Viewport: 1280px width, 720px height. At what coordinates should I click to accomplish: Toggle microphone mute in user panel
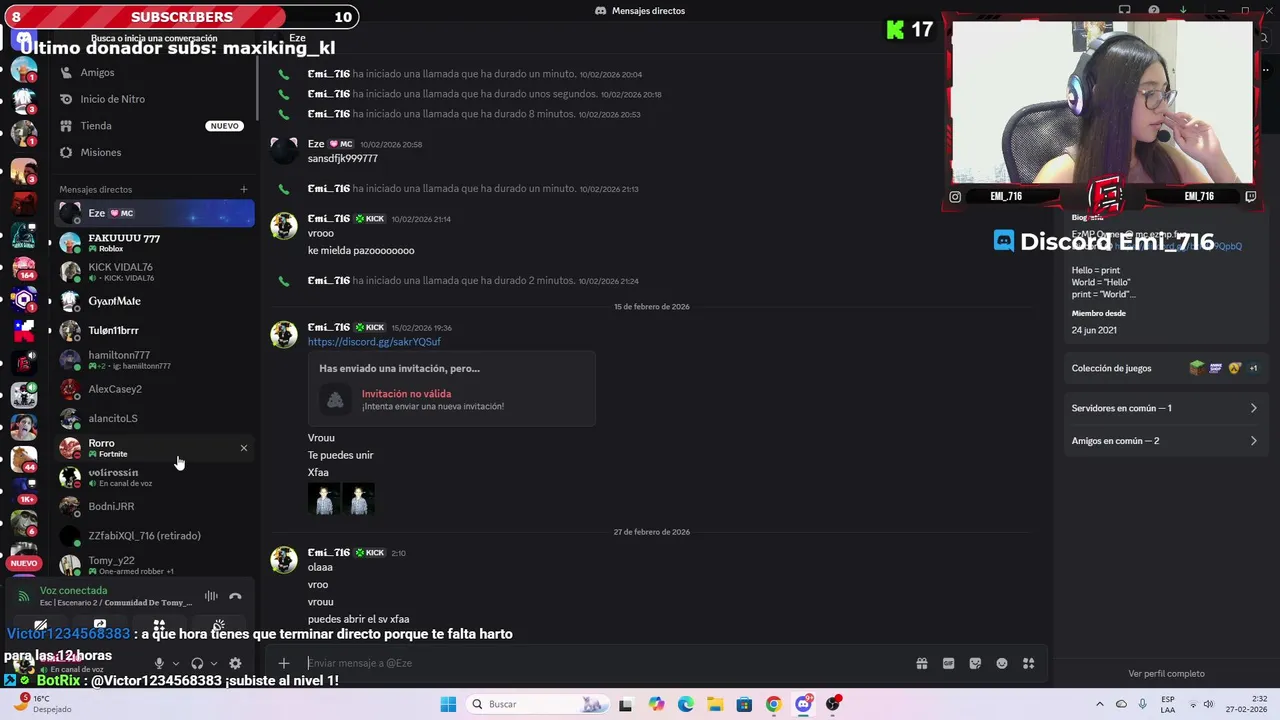click(x=158, y=663)
